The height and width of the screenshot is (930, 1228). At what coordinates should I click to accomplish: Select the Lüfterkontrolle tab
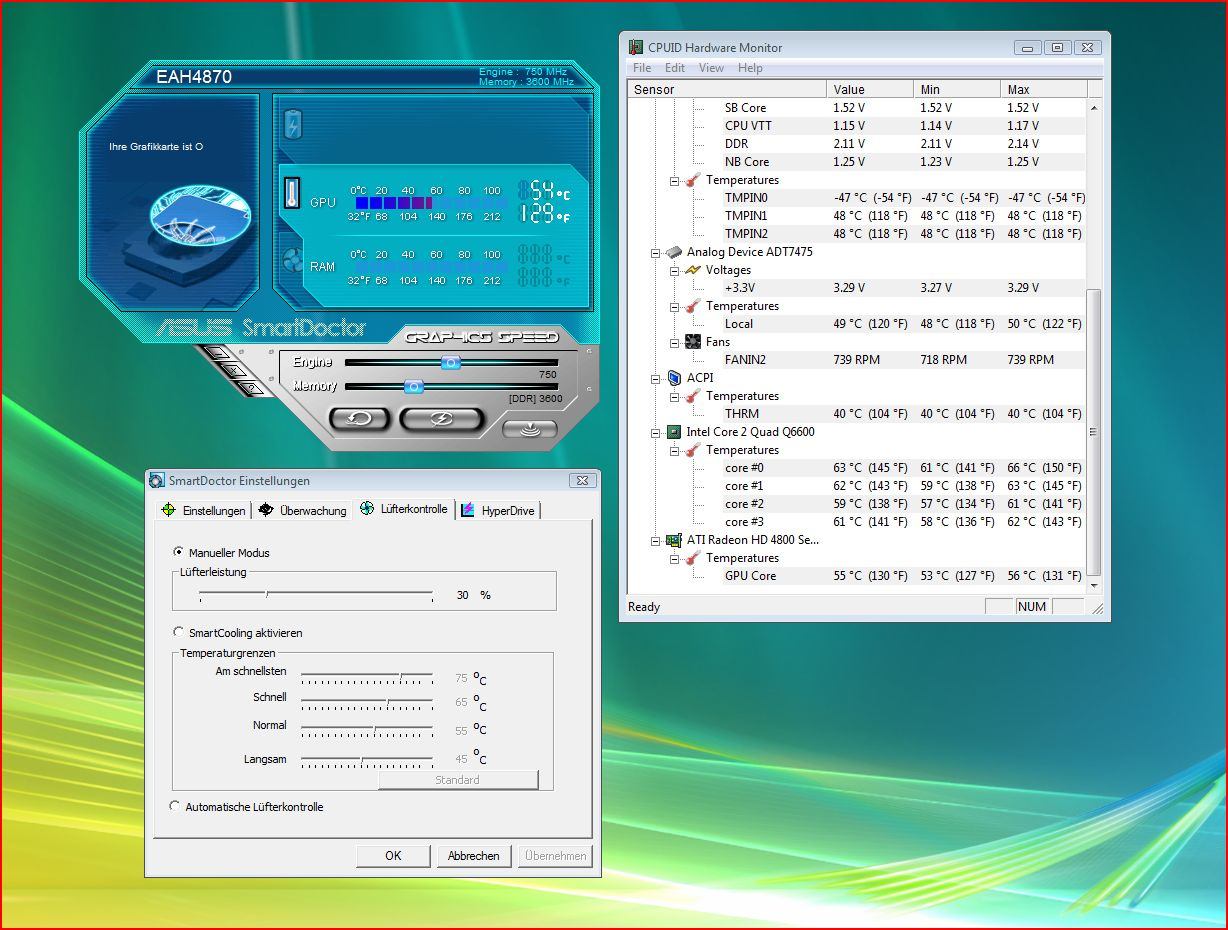(x=404, y=509)
